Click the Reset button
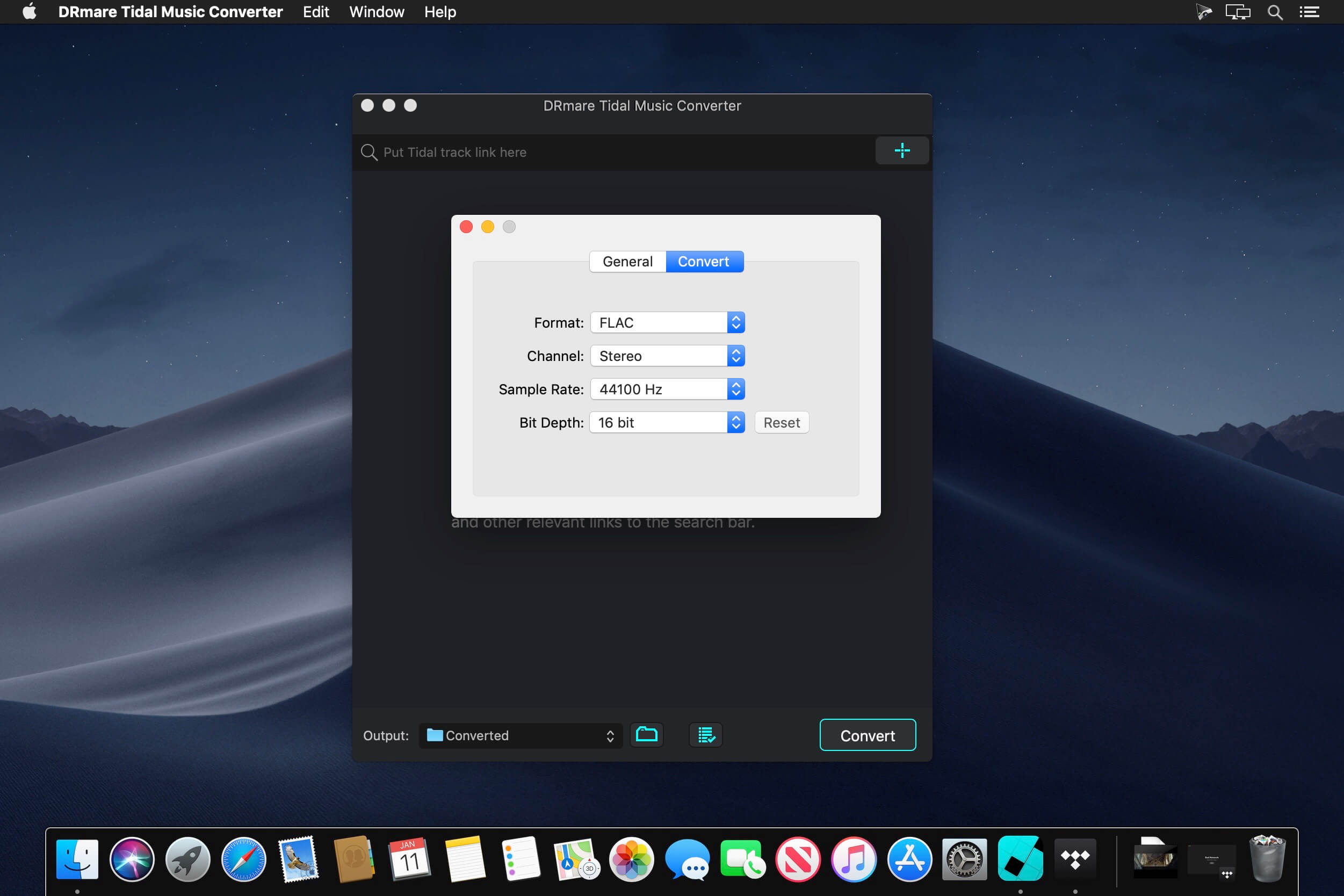This screenshot has width=1344, height=896. 781,422
